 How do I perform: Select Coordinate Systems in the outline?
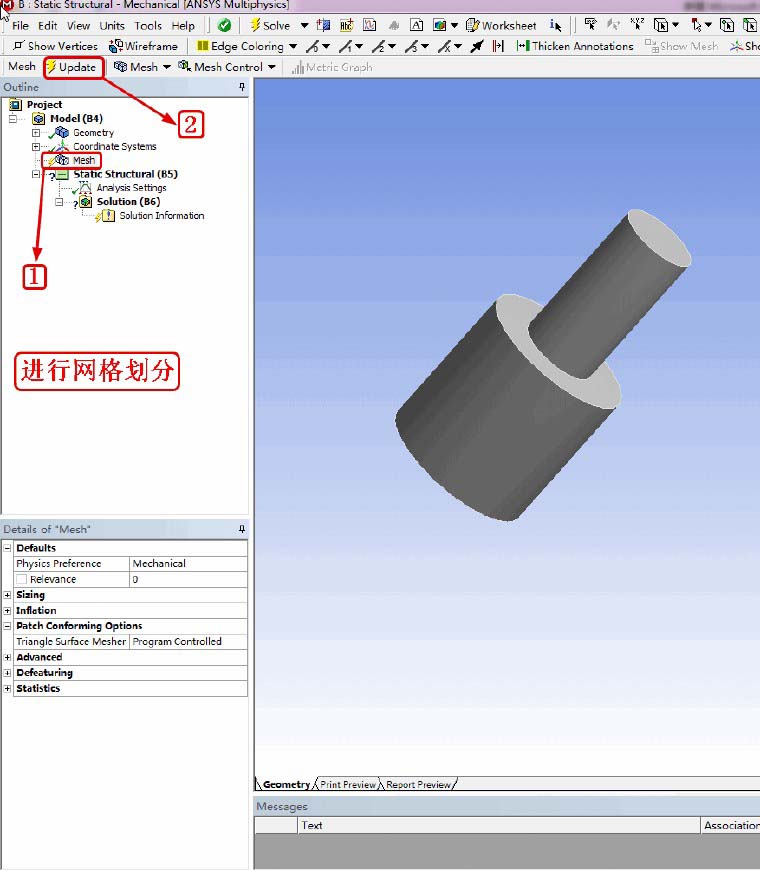coord(115,146)
